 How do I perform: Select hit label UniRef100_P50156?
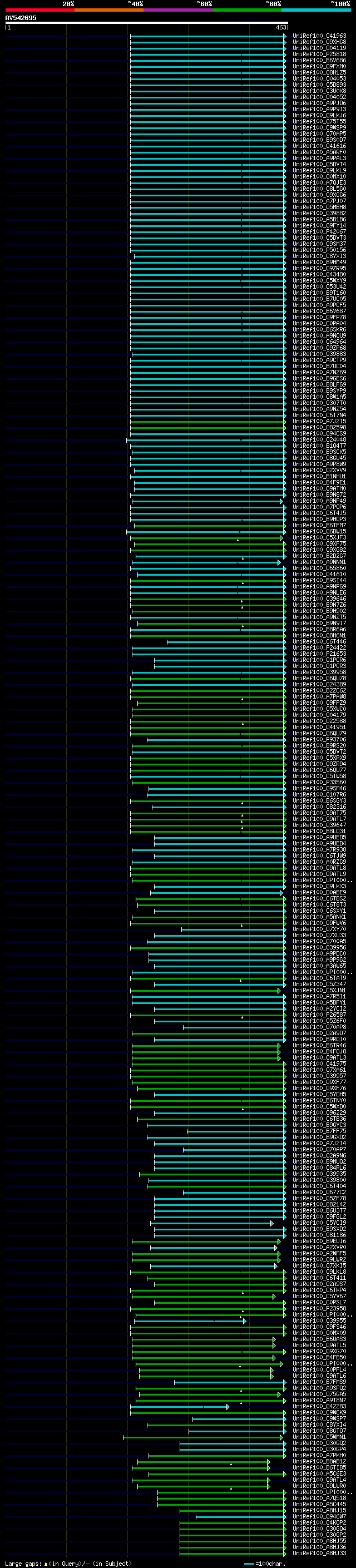[x=319, y=250]
